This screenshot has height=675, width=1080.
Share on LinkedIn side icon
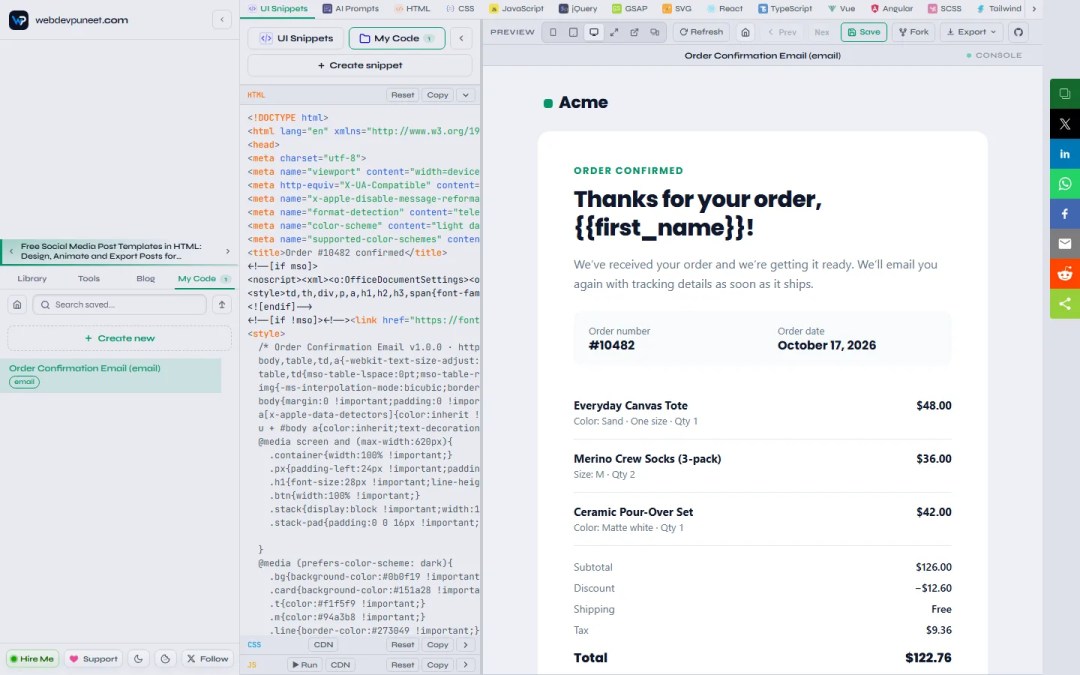coord(1065,154)
